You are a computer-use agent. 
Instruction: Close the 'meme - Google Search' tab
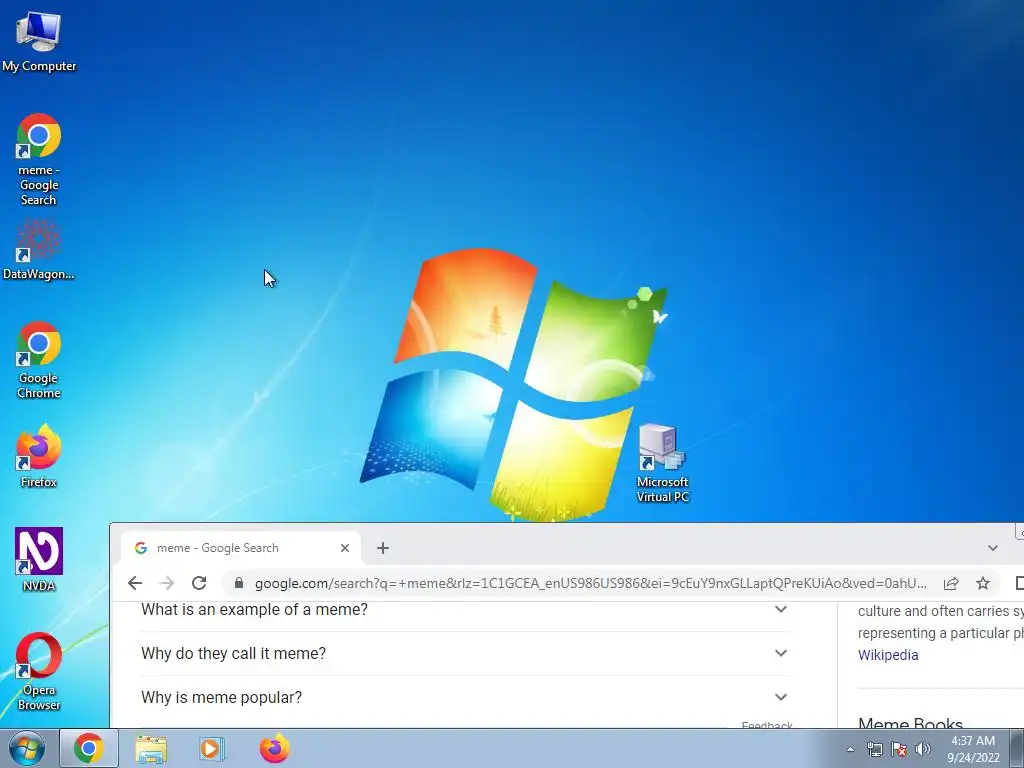345,548
